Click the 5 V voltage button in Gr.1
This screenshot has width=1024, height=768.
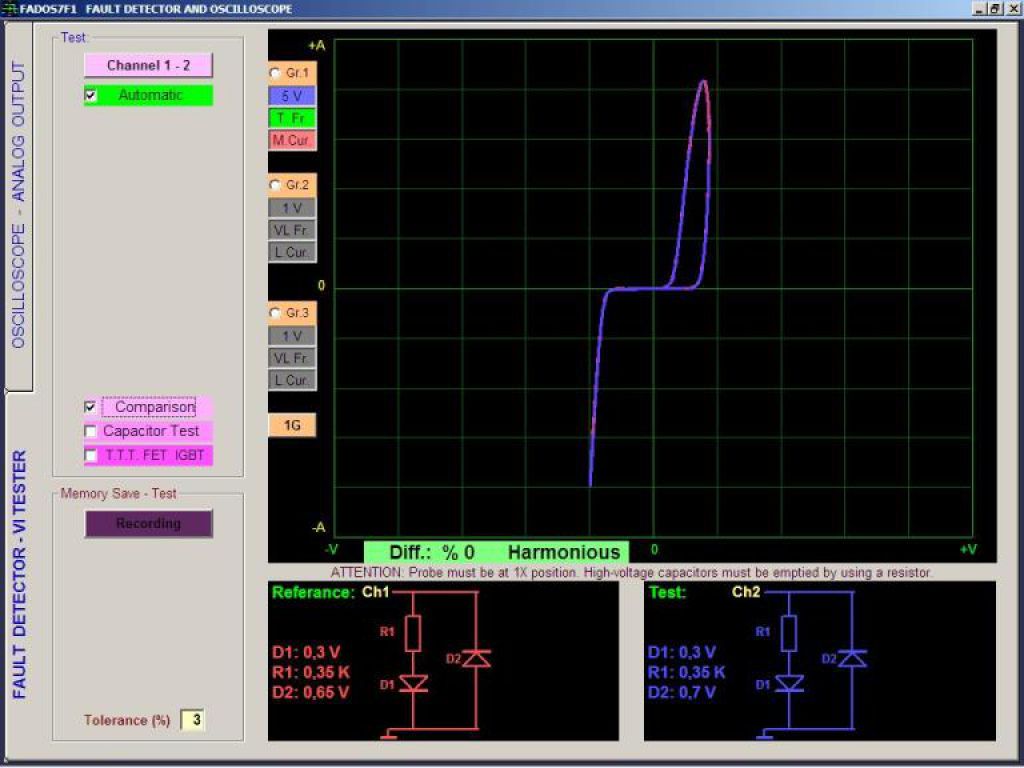tap(292, 96)
